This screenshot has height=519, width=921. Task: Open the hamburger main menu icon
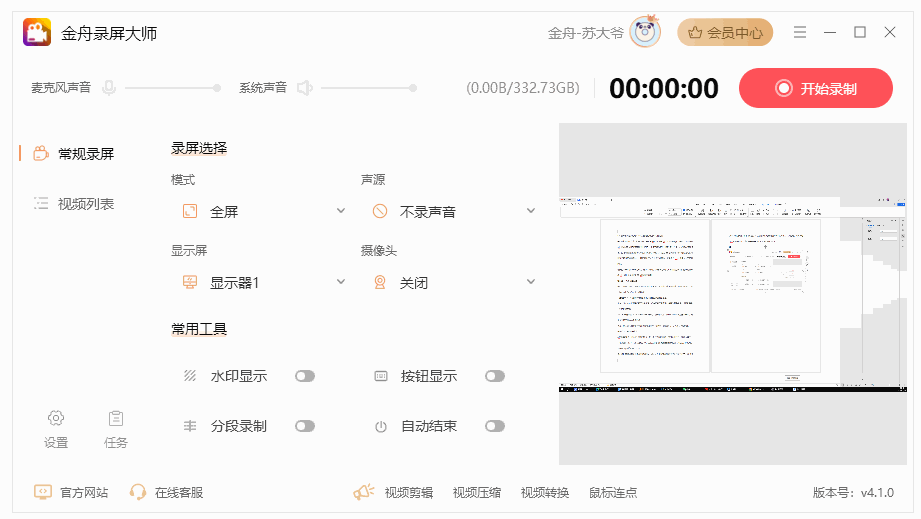click(799, 32)
